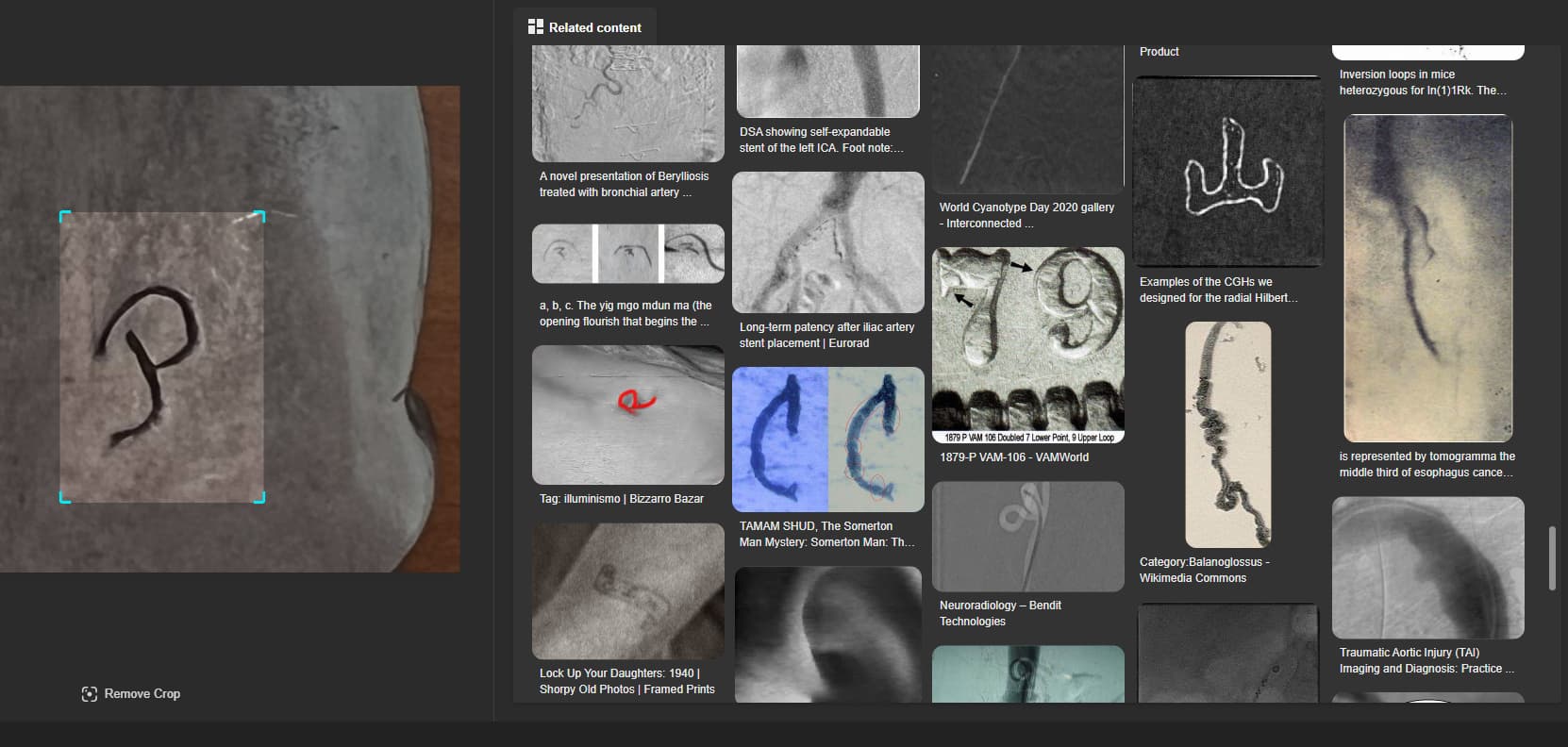The width and height of the screenshot is (1568, 747).
Task: Open Category:Balanoglossus Wikimedia Commons link
Action: click(x=1204, y=570)
